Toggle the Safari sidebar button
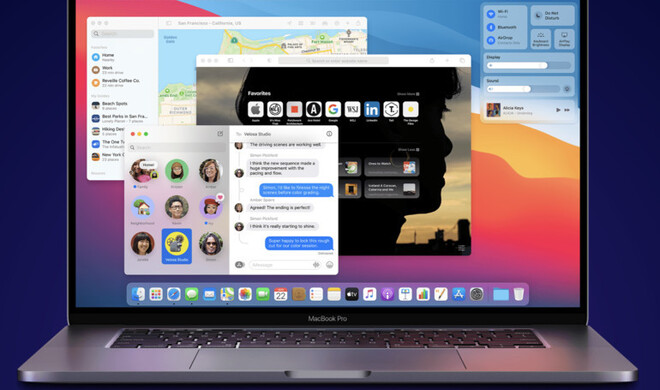Screen dimensions: 660x390 pyautogui.click(x=230, y=61)
